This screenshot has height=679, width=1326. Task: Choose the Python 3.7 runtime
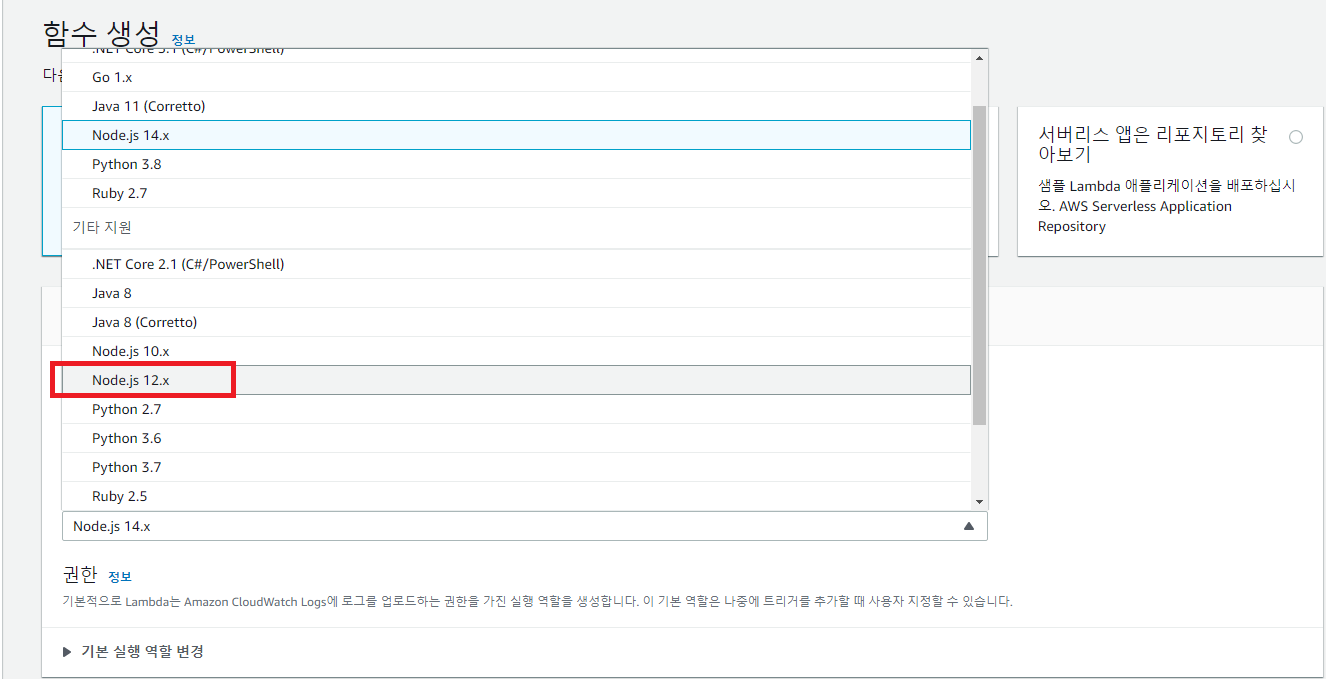(128, 466)
